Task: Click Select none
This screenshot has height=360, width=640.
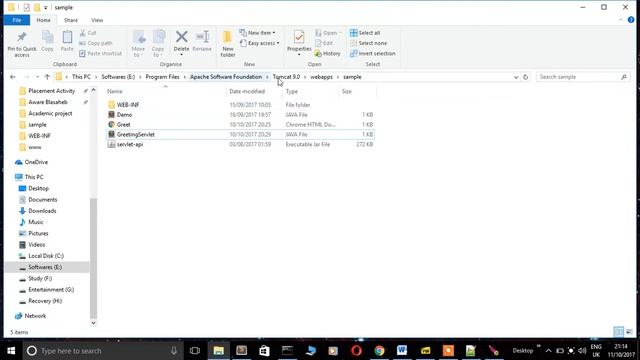Action: tap(368, 43)
